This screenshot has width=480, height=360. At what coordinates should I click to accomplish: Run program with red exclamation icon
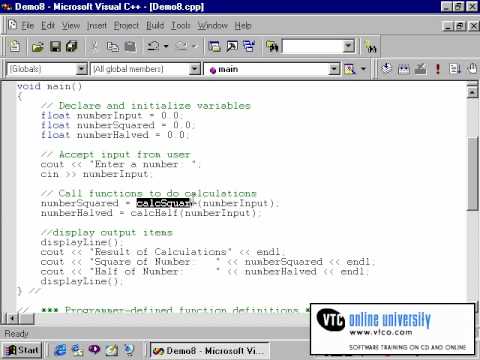point(438,69)
